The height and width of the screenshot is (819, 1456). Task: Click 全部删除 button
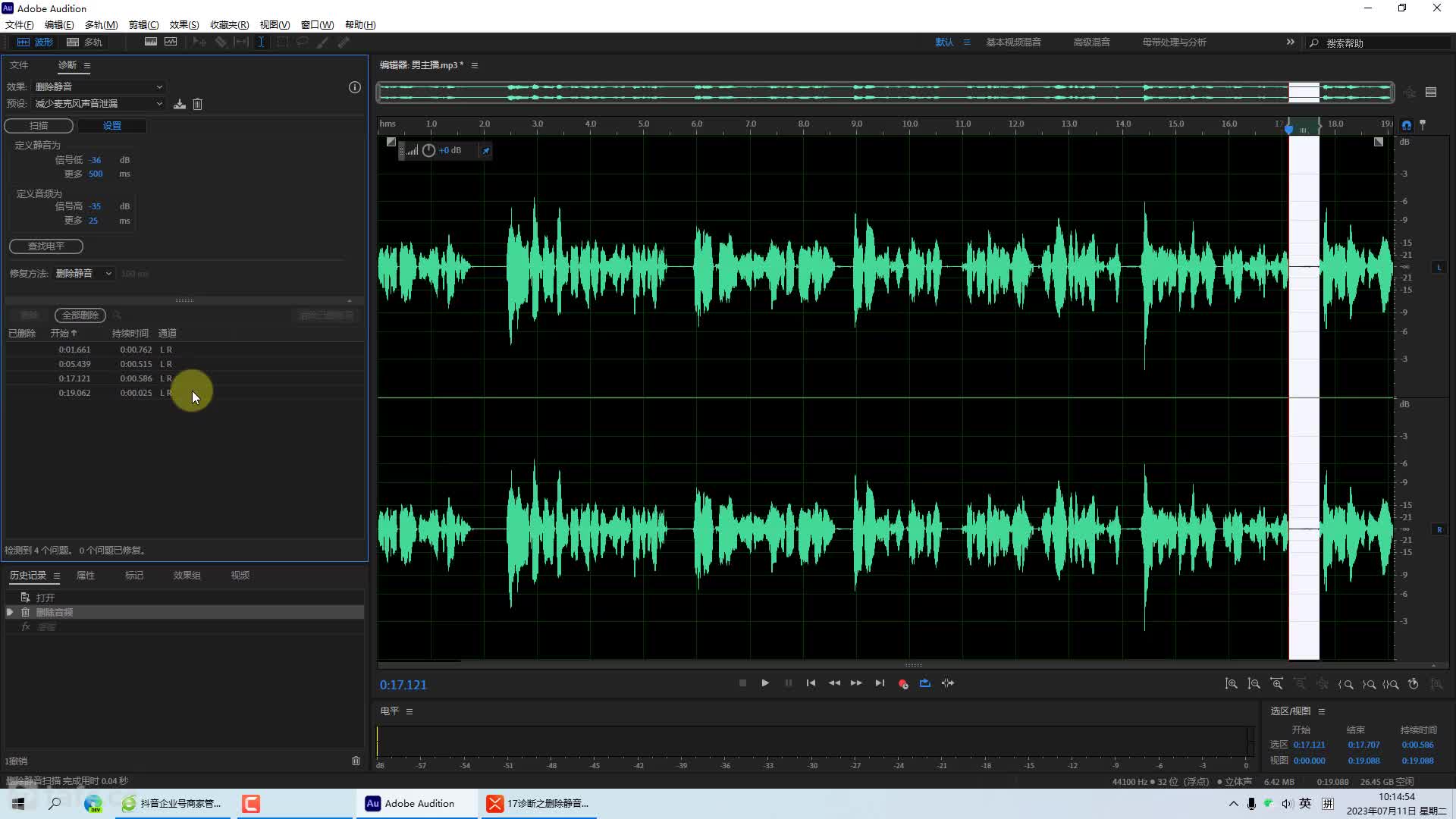(80, 315)
